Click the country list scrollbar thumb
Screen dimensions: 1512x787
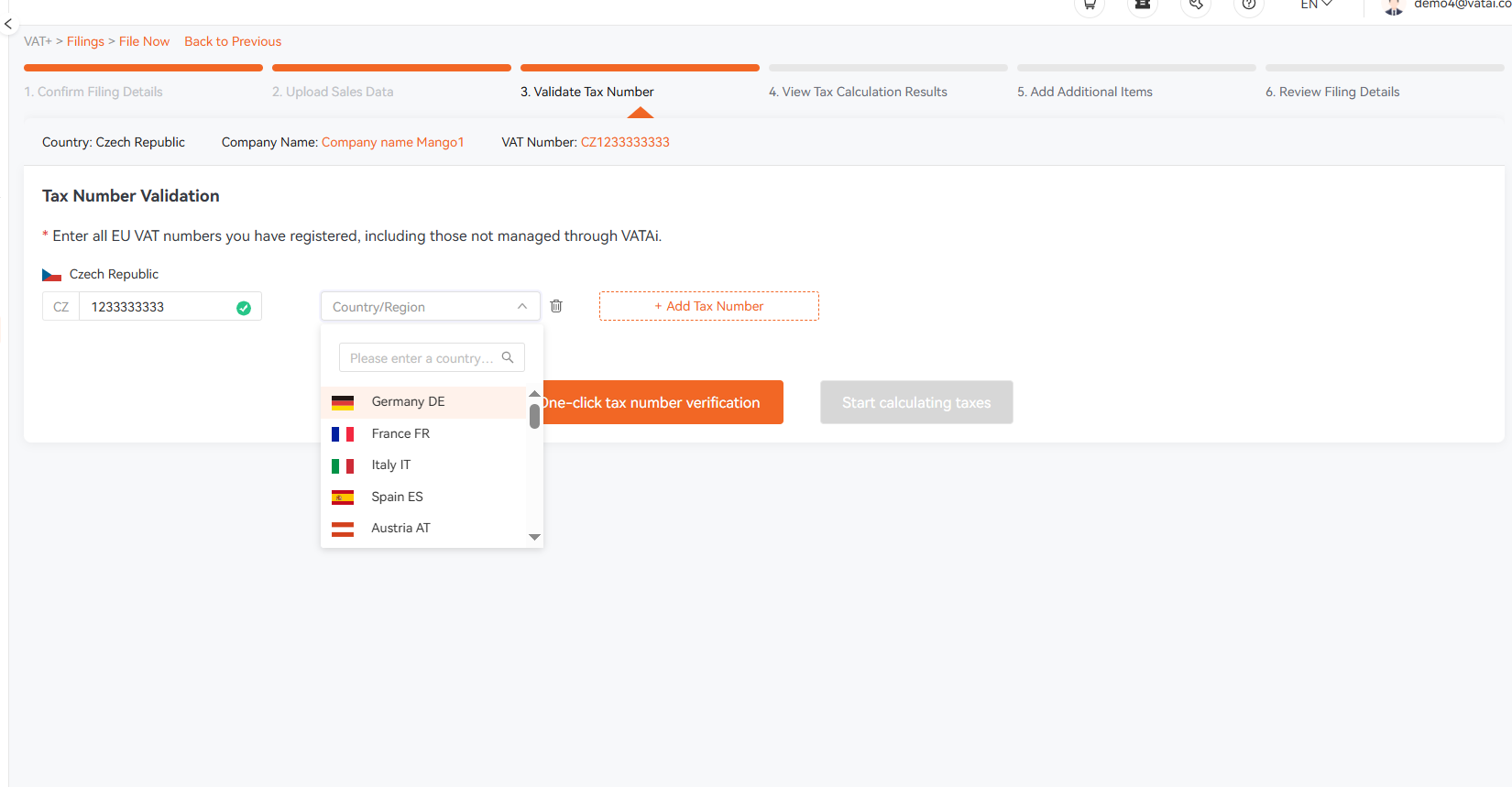coord(534,417)
